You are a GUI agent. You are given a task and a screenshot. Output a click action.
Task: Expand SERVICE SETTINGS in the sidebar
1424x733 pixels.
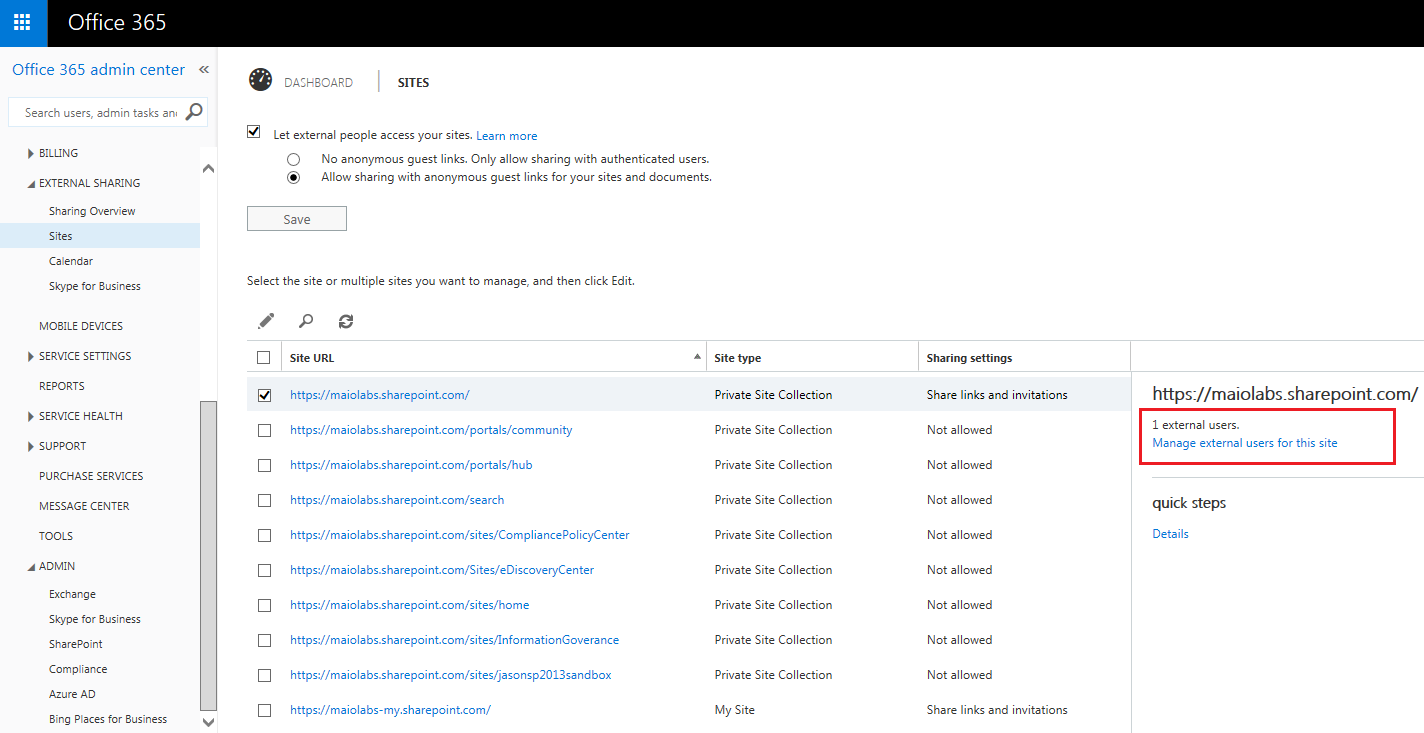point(29,355)
